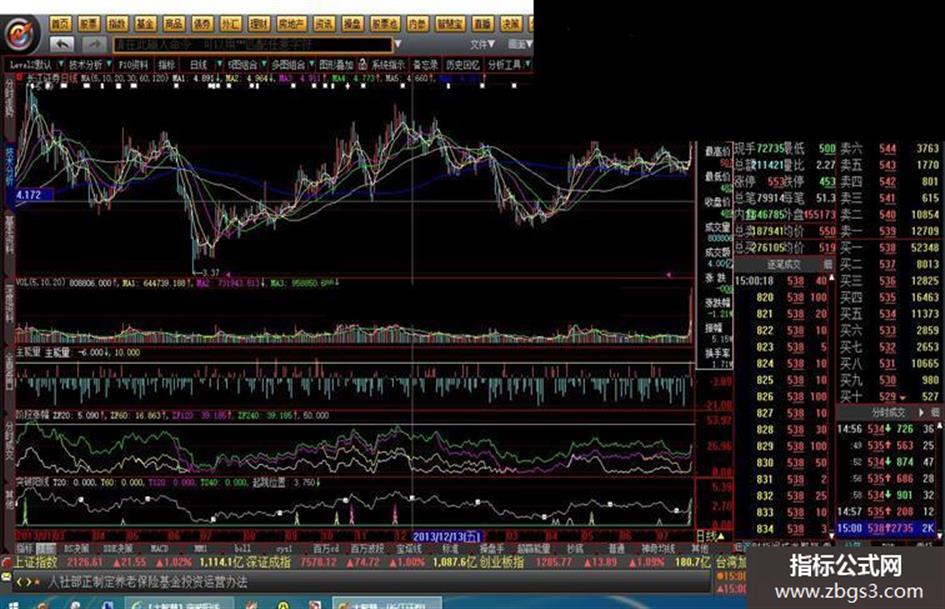Click the arrow beside 分时成交 header
This screenshot has height=609, width=945.
pyautogui.click(x=921, y=412)
